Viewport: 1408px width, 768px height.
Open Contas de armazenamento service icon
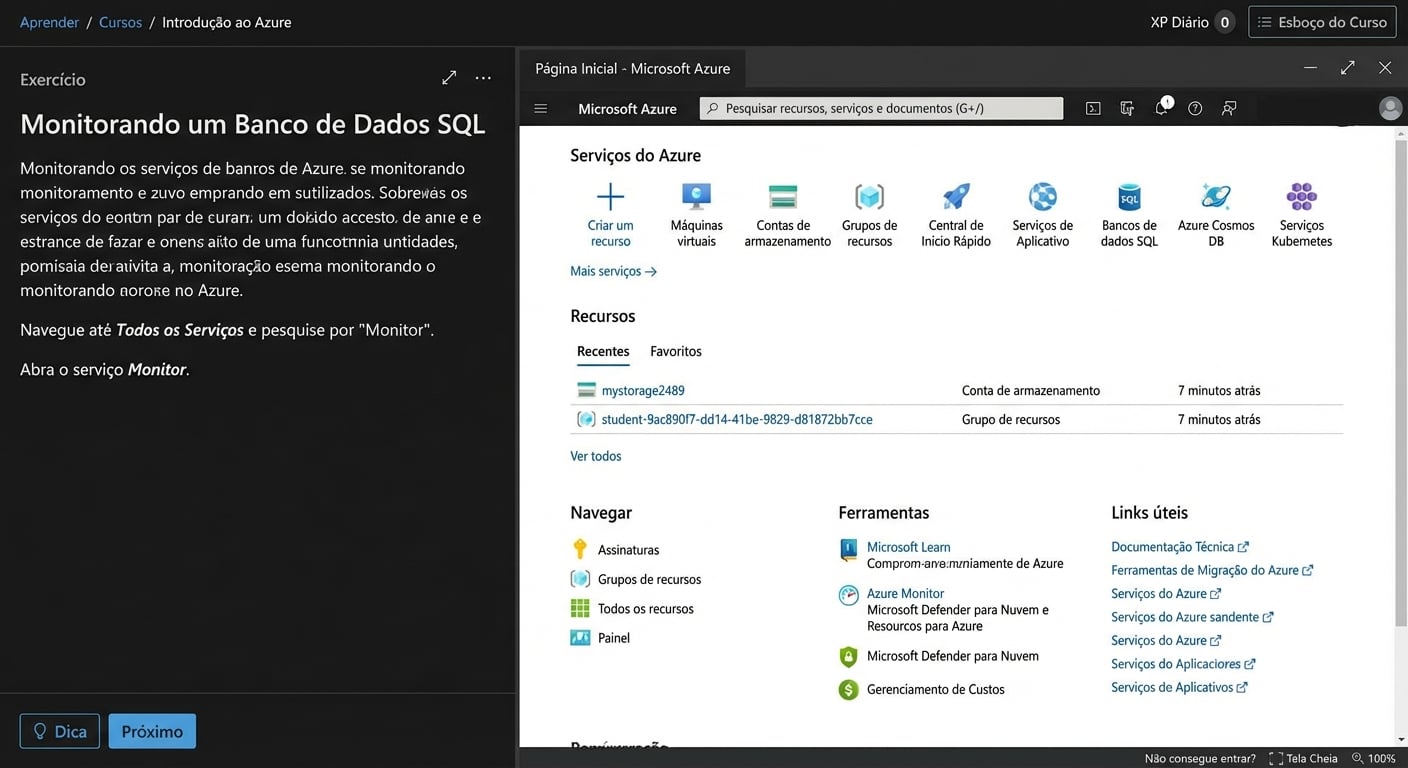coord(783,196)
